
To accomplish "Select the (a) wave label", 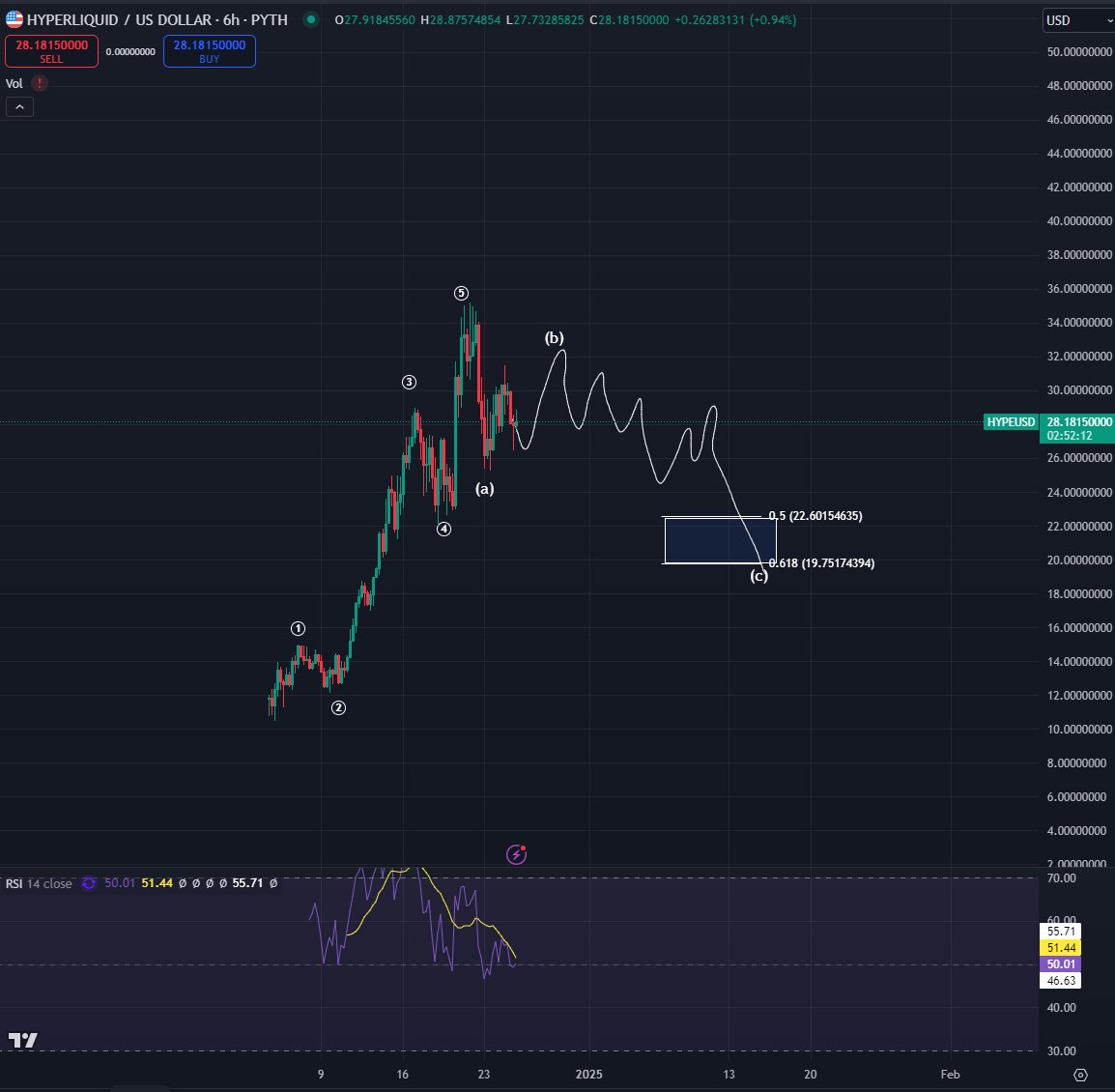I will point(484,489).
